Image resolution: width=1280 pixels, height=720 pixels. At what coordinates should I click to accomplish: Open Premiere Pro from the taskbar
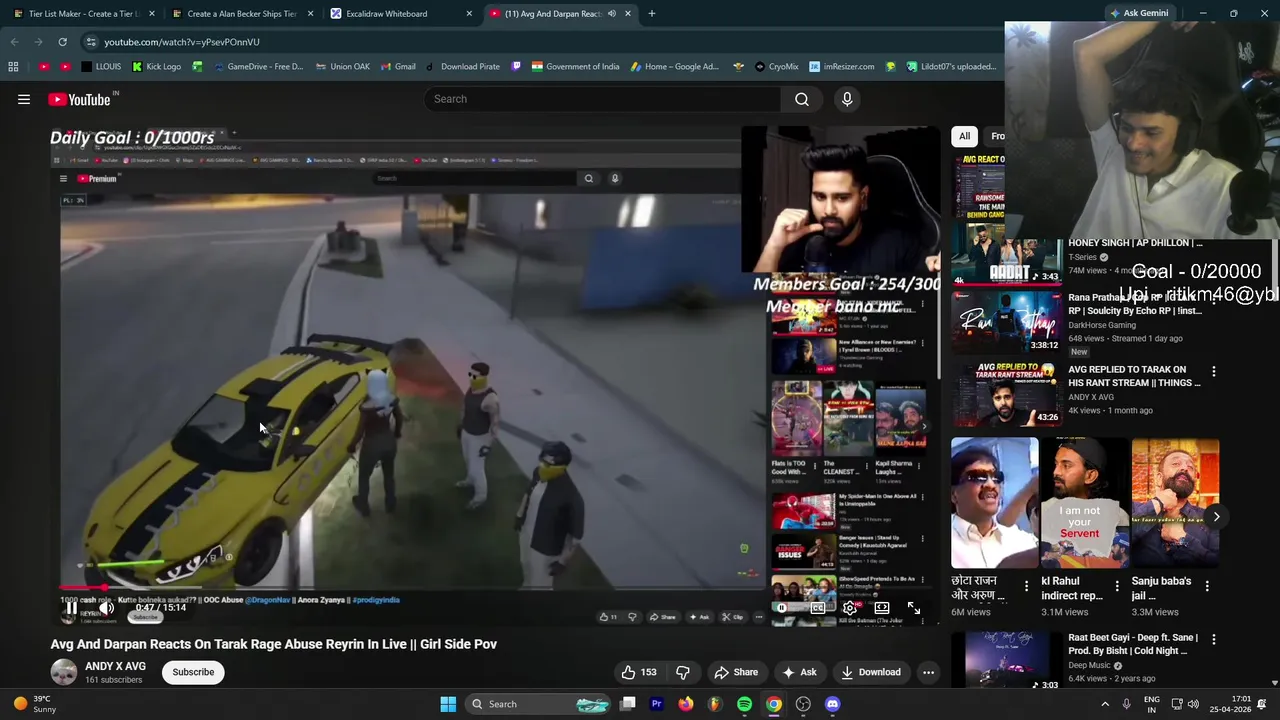(x=656, y=704)
